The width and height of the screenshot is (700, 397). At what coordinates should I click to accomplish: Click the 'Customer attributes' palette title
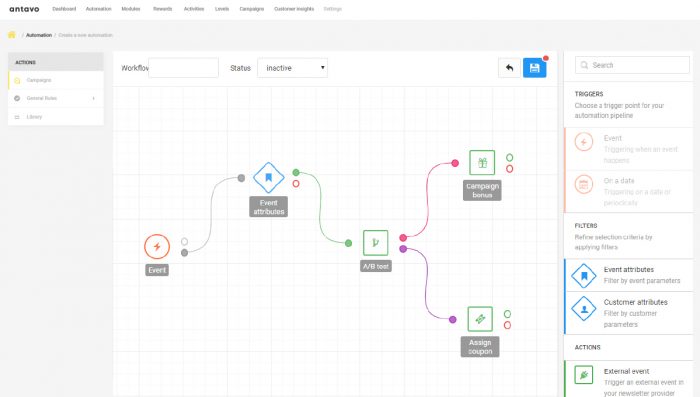636,302
